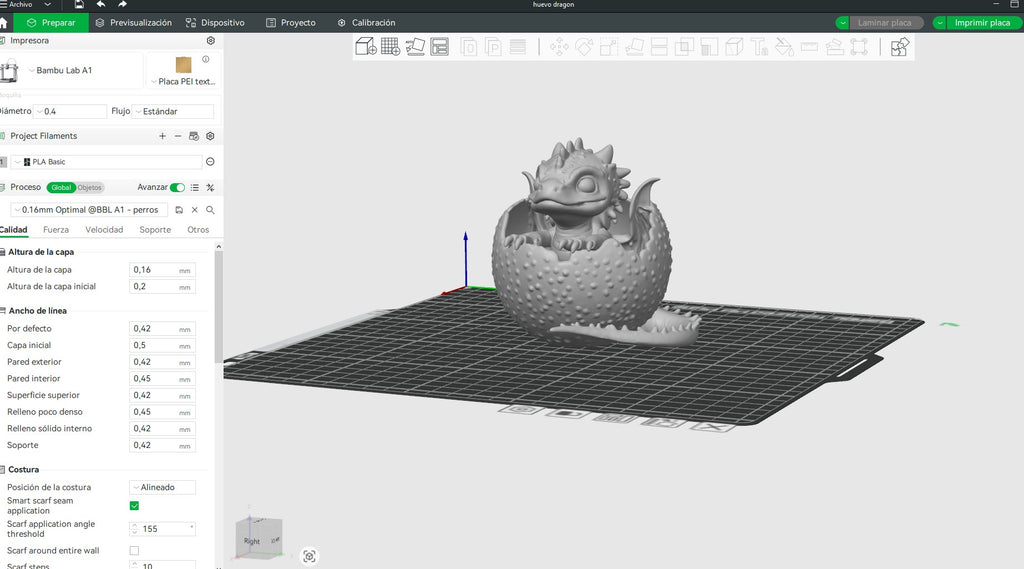Select the Seam painting cube icon

(734, 47)
